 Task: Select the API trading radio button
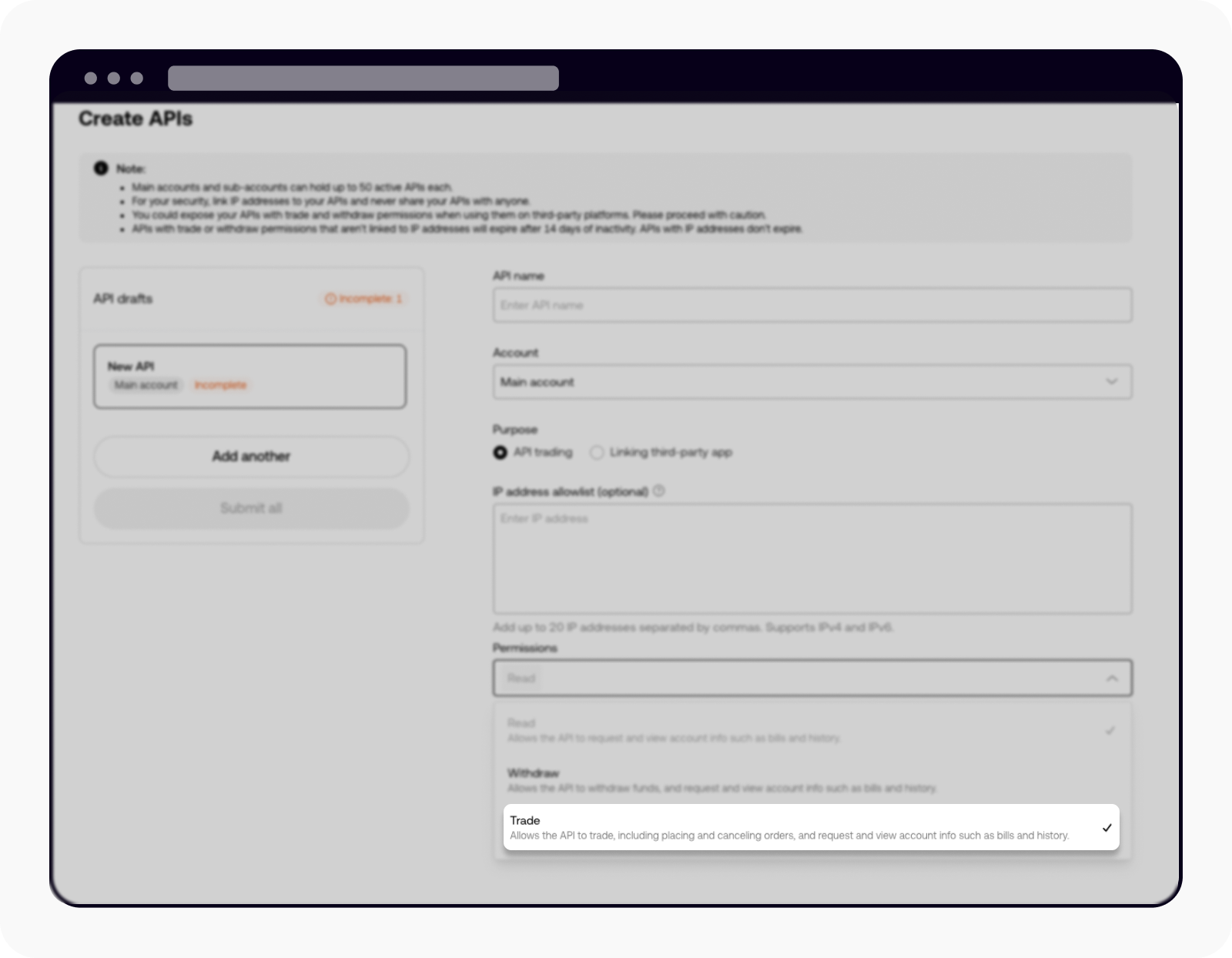click(500, 453)
